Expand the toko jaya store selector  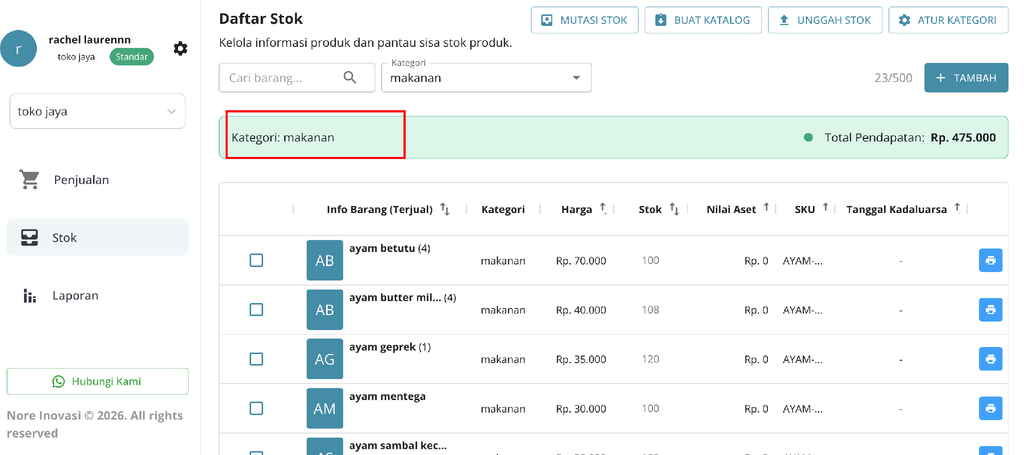[97, 111]
